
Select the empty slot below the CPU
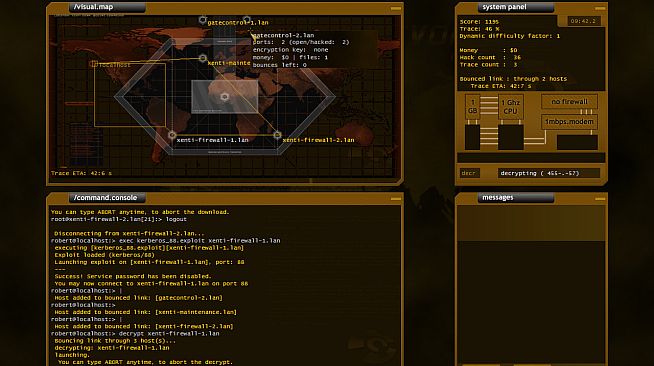tap(511, 137)
